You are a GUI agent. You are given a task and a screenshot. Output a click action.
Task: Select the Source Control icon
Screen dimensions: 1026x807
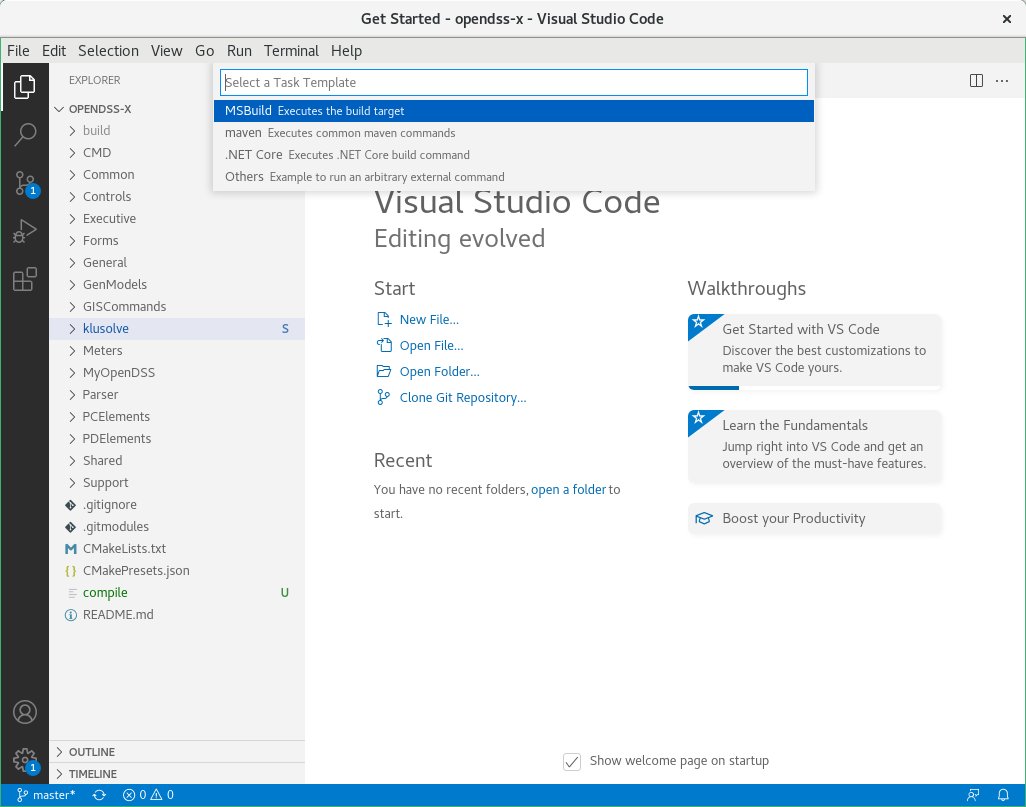(x=25, y=183)
